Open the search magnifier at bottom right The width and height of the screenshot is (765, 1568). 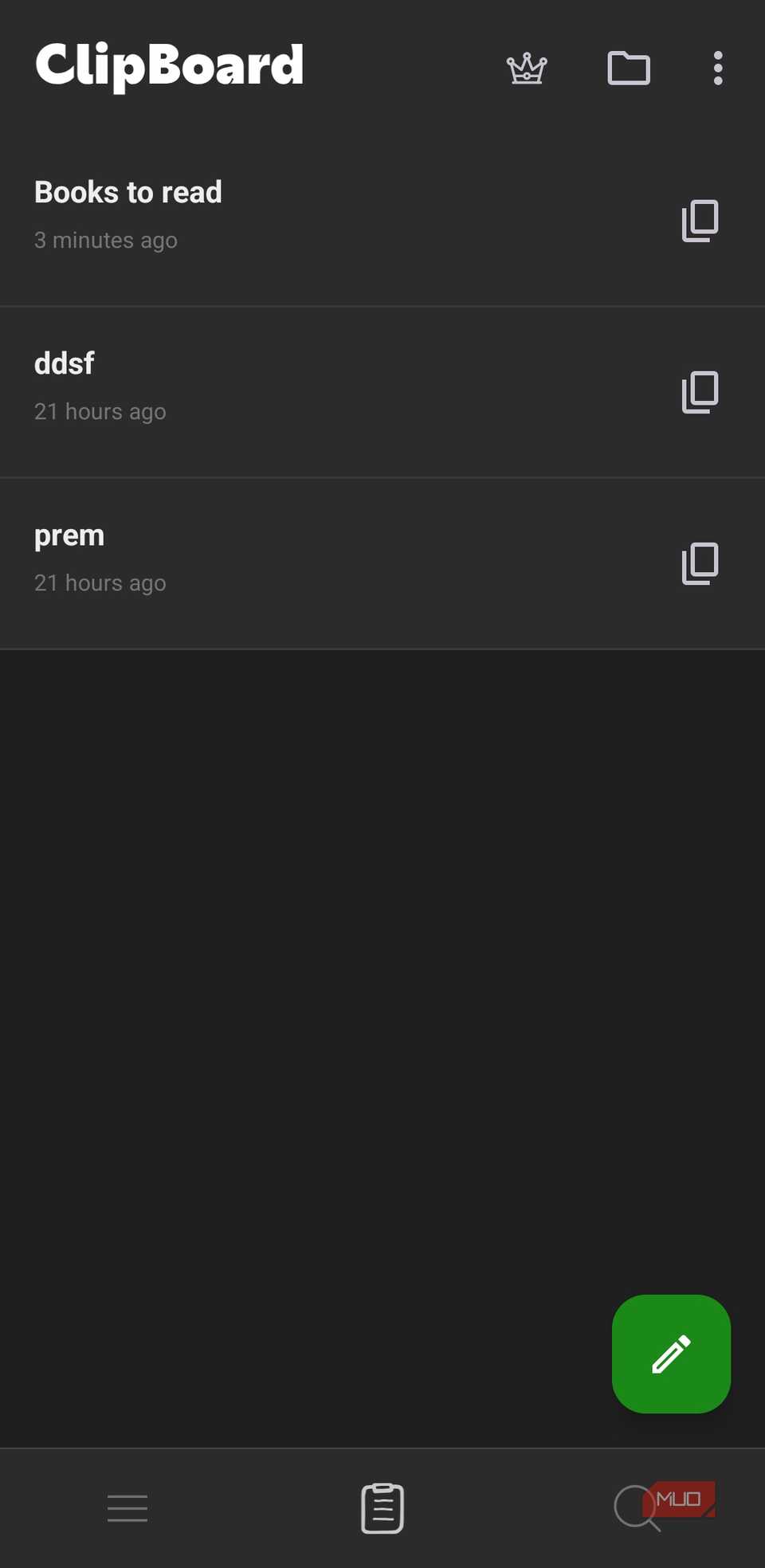(x=634, y=1504)
